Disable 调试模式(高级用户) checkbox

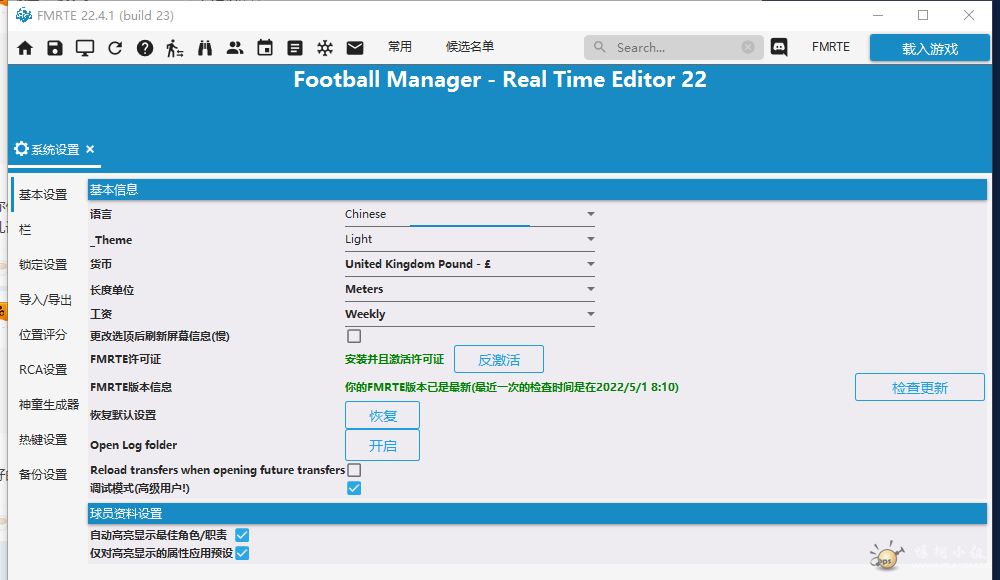click(354, 488)
